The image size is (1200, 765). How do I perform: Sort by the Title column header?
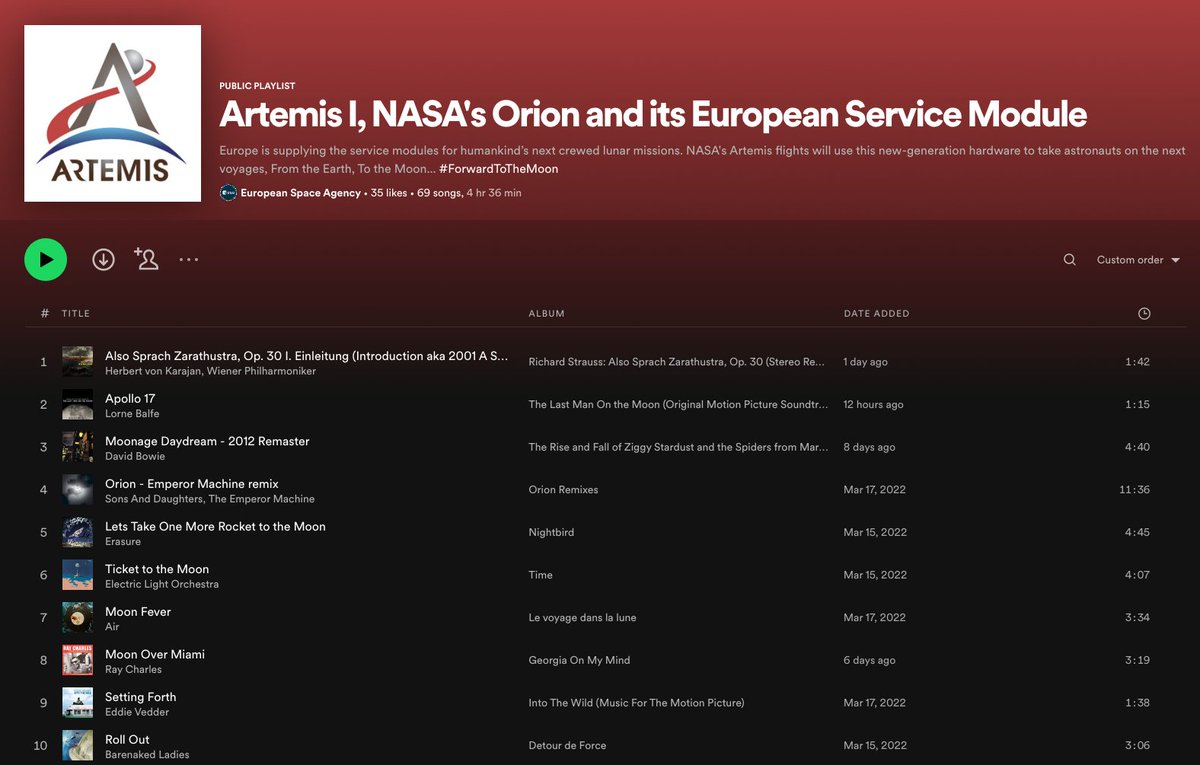(76, 314)
